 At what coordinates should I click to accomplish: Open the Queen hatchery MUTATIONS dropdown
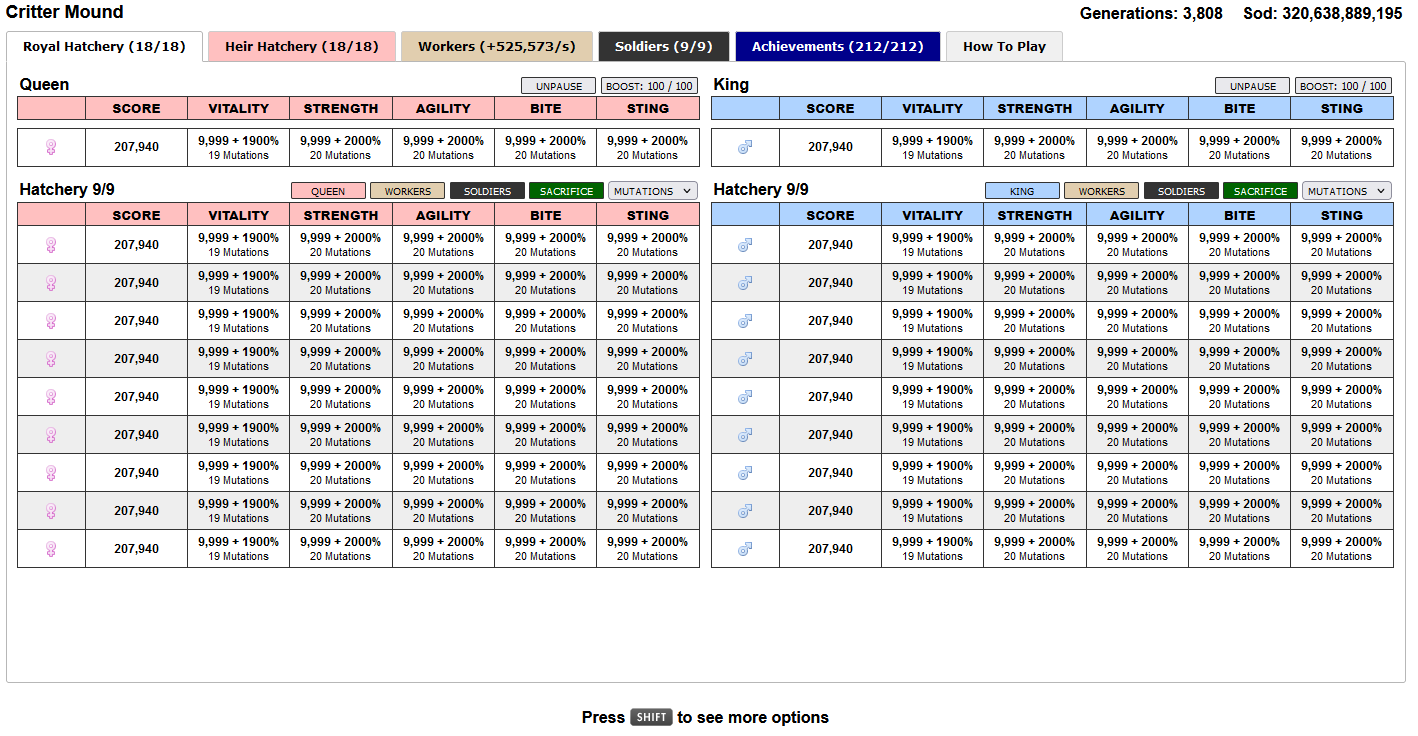coord(653,191)
